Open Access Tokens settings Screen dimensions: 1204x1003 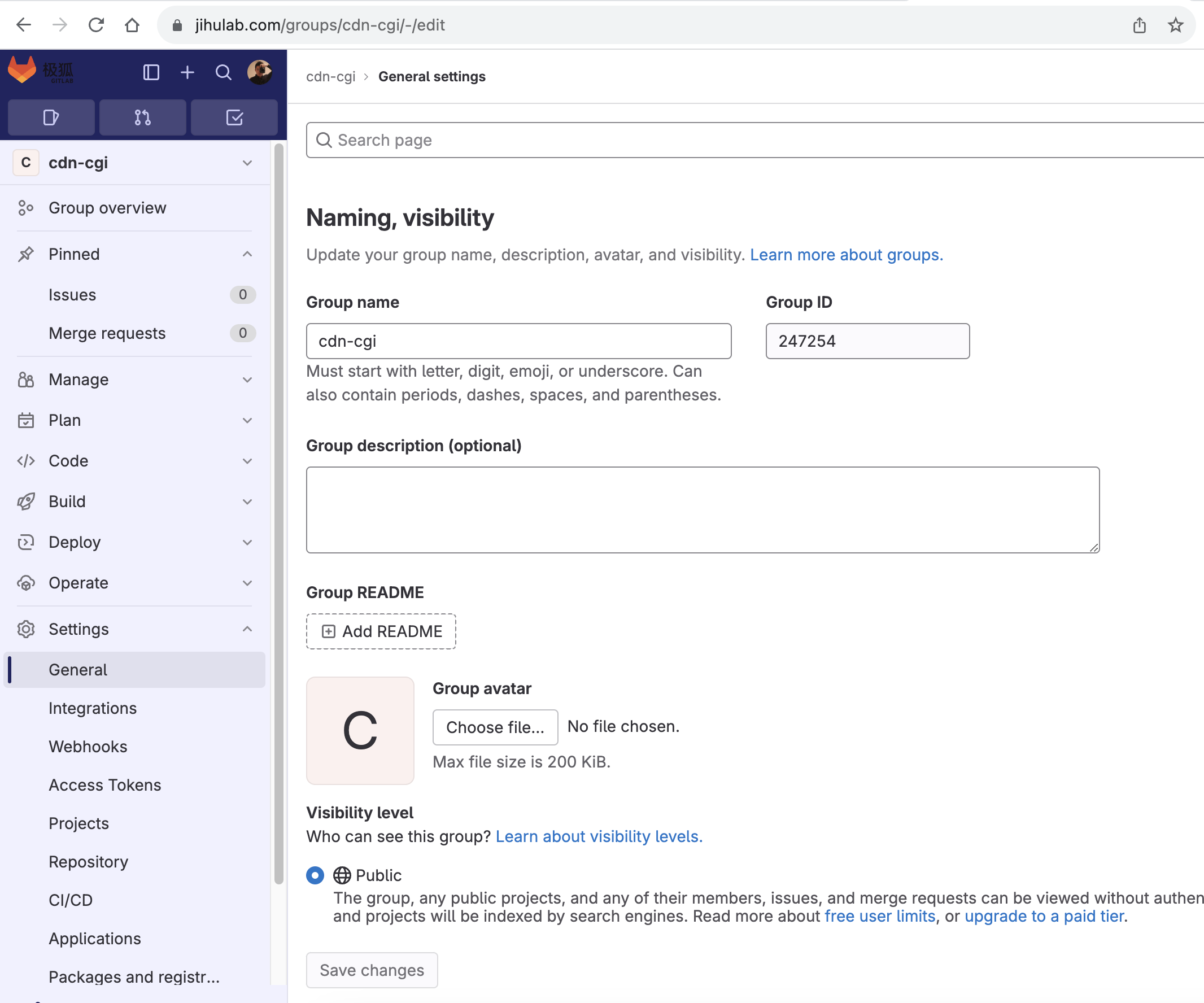[x=134, y=785]
